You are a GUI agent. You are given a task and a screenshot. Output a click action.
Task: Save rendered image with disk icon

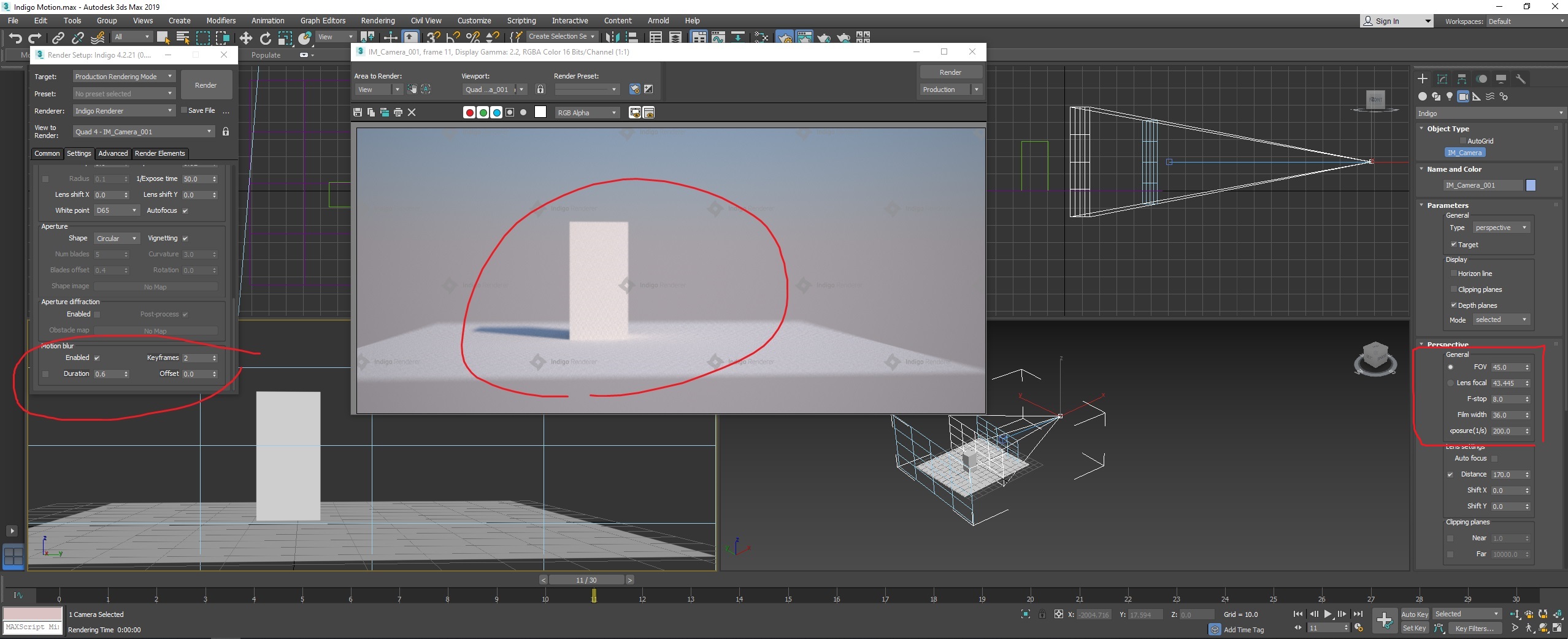pos(358,112)
